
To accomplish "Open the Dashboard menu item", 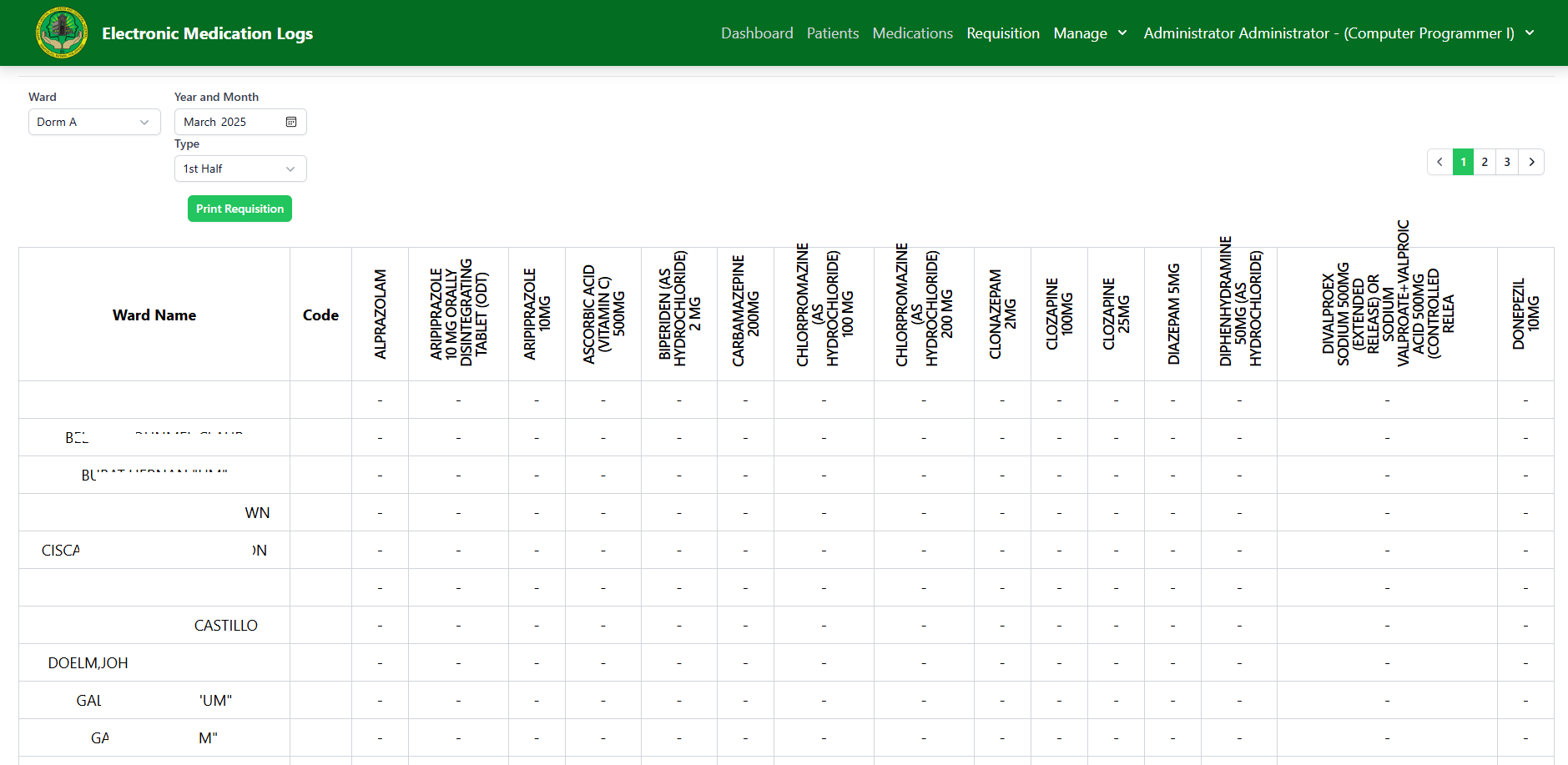I will click(757, 33).
